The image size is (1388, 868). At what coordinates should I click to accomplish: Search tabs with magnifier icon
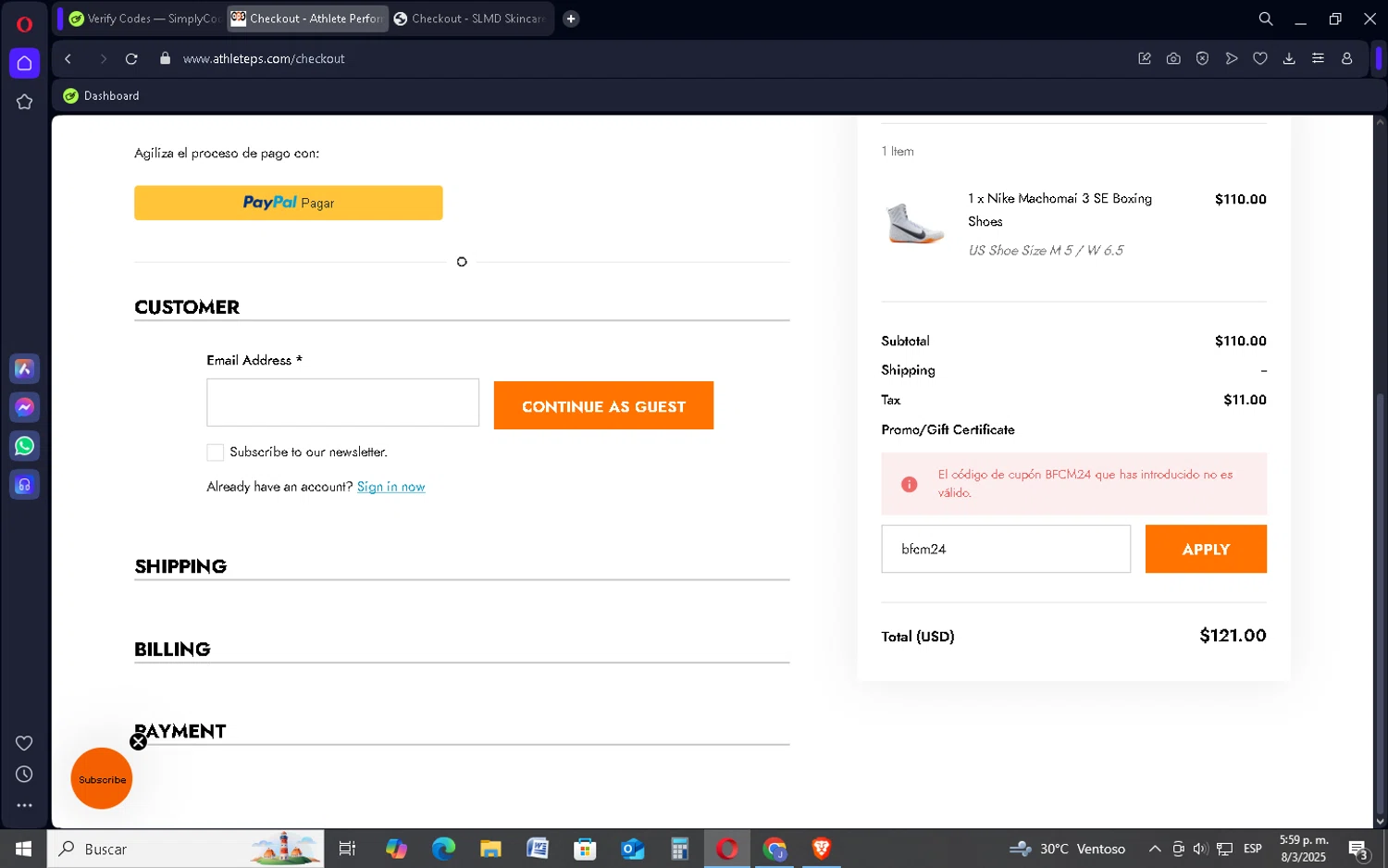click(x=1266, y=19)
